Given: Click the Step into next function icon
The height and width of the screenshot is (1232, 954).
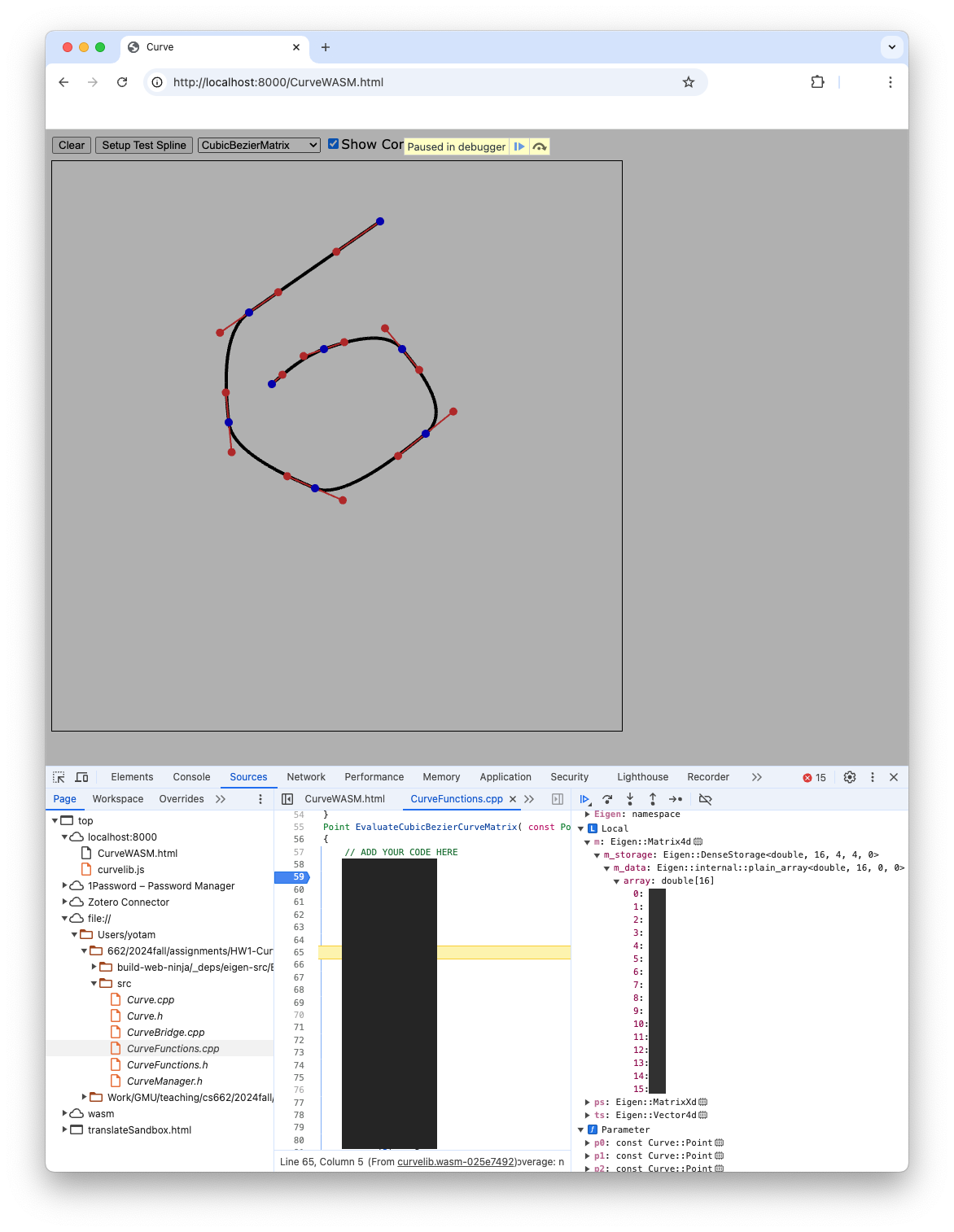Looking at the screenshot, I should coord(630,799).
